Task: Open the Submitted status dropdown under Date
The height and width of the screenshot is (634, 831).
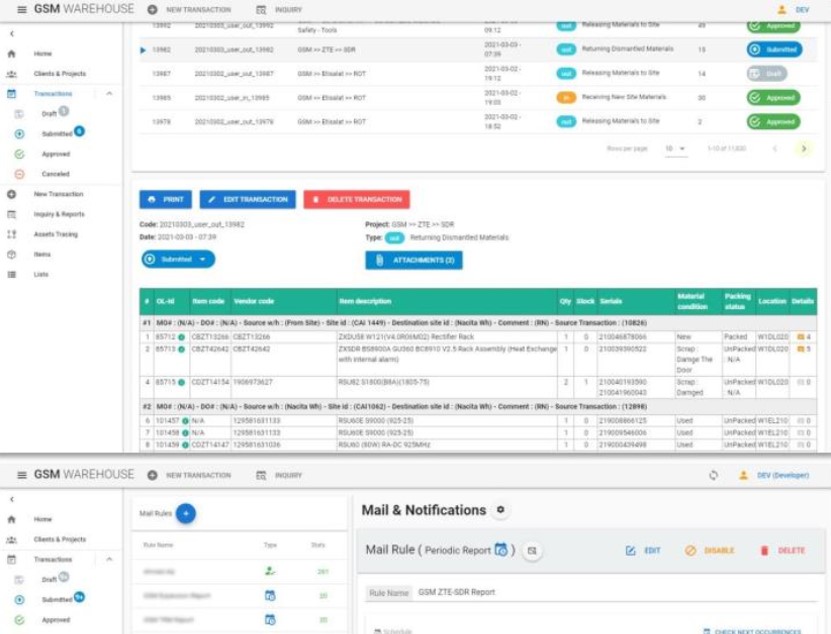Action: (178, 259)
